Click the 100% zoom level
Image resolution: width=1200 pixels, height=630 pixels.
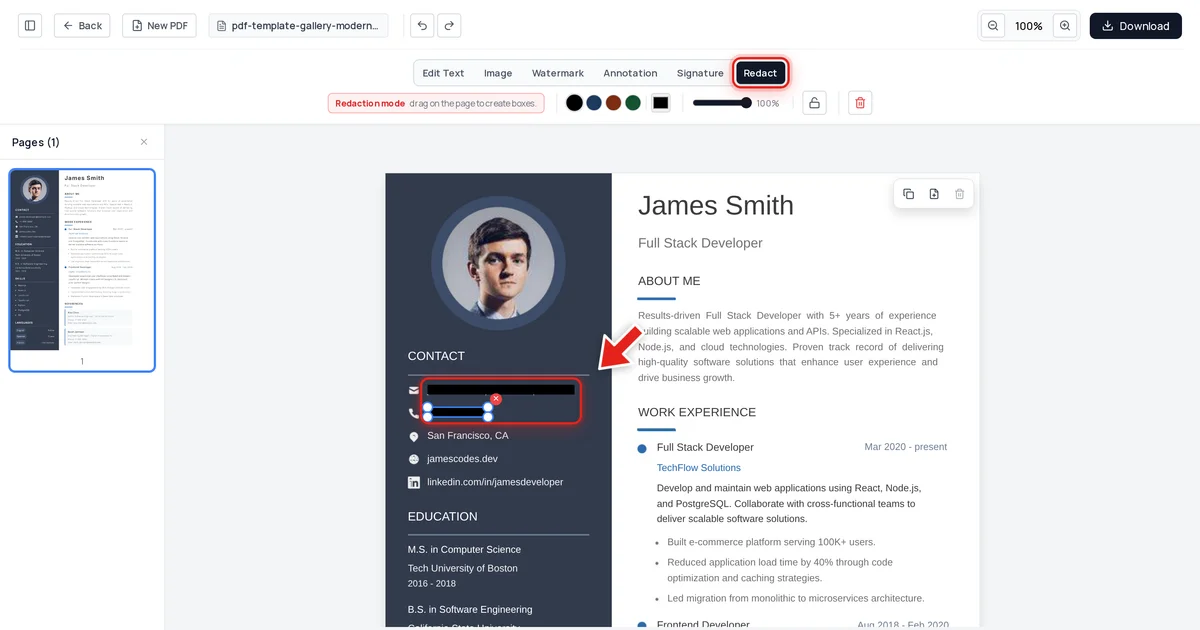(1029, 26)
